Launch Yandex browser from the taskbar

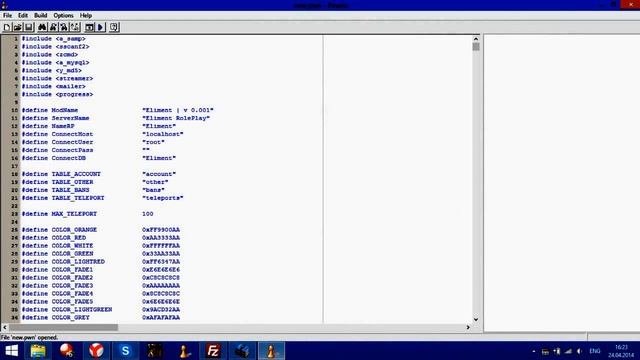click(x=96, y=351)
